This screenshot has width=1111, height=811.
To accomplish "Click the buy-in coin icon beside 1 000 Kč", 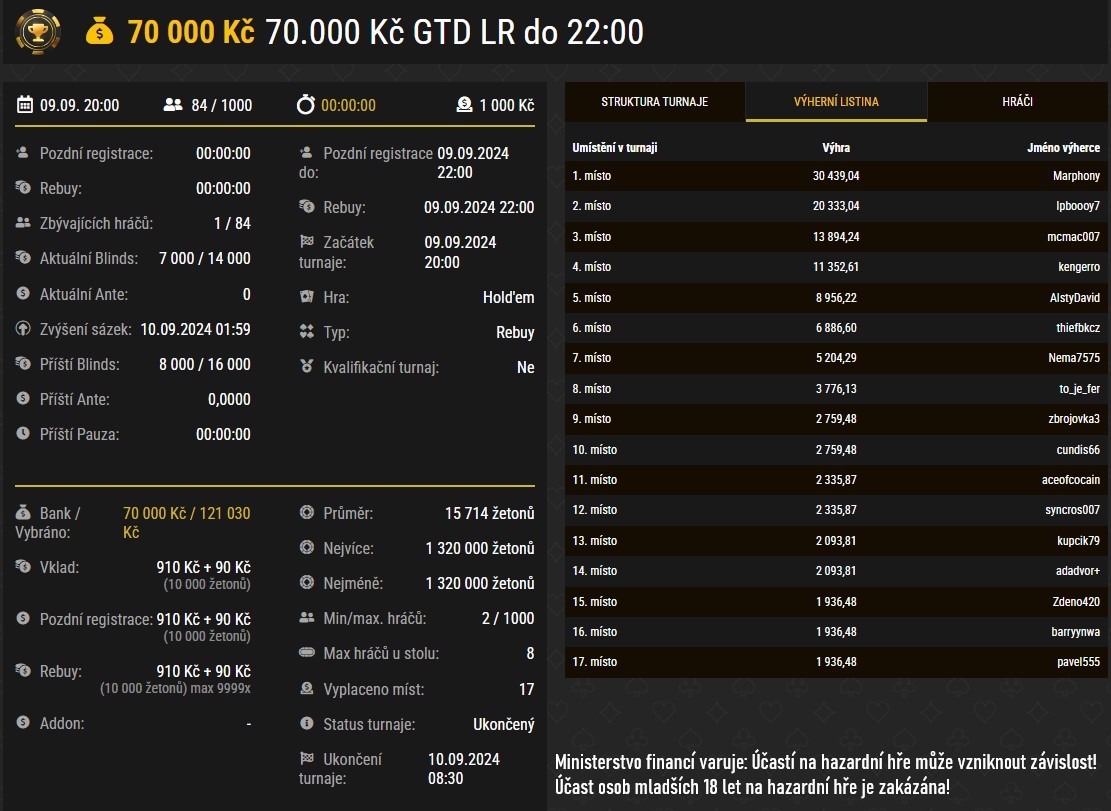I will [x=464, y=105].
